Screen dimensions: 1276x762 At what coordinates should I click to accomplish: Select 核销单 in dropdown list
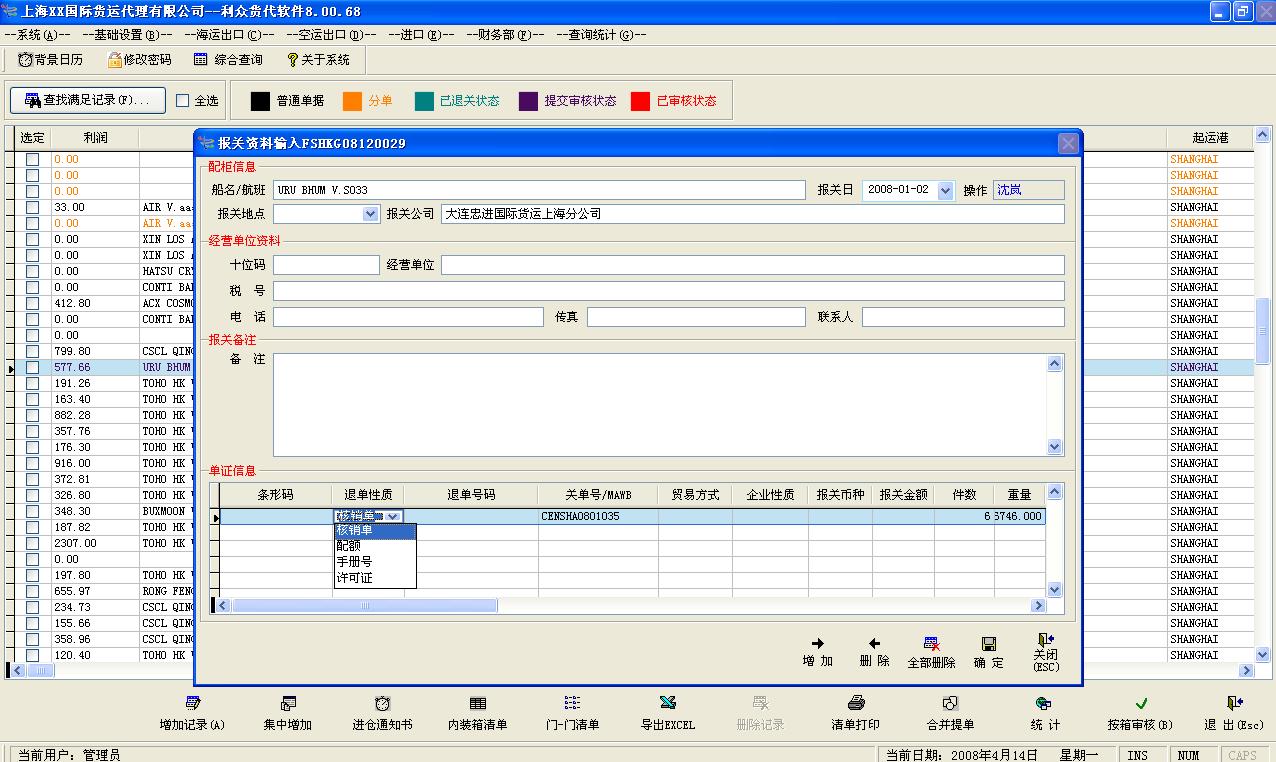[x=374, y=531]
